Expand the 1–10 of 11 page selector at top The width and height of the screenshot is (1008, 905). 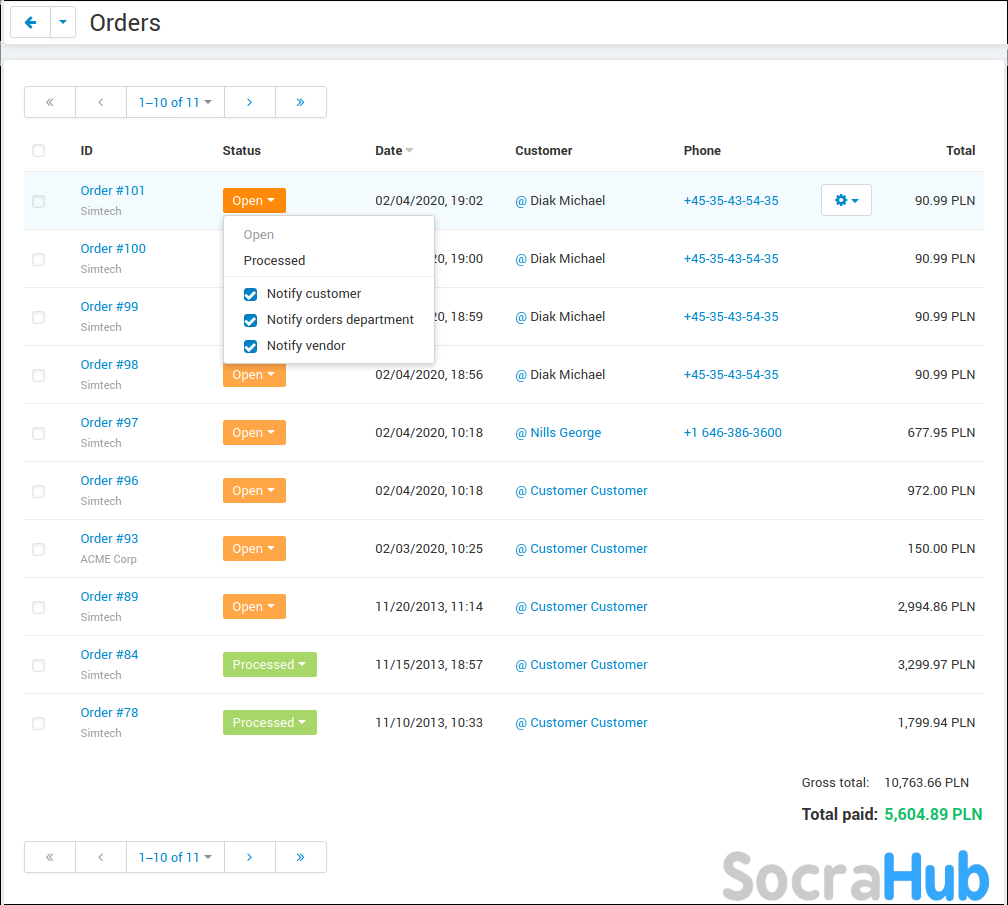tap(175, 102)
